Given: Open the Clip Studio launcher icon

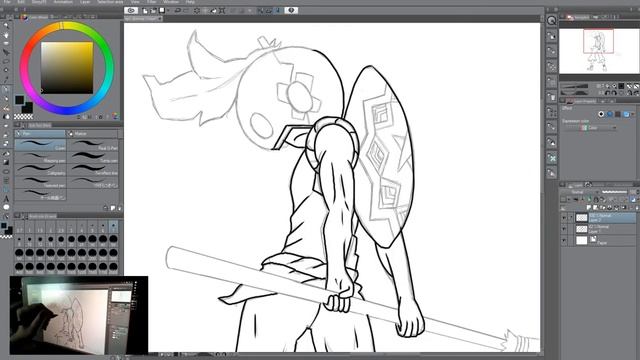Looking at the screenshot, I should pyautogui.click(x=131, y=10).
